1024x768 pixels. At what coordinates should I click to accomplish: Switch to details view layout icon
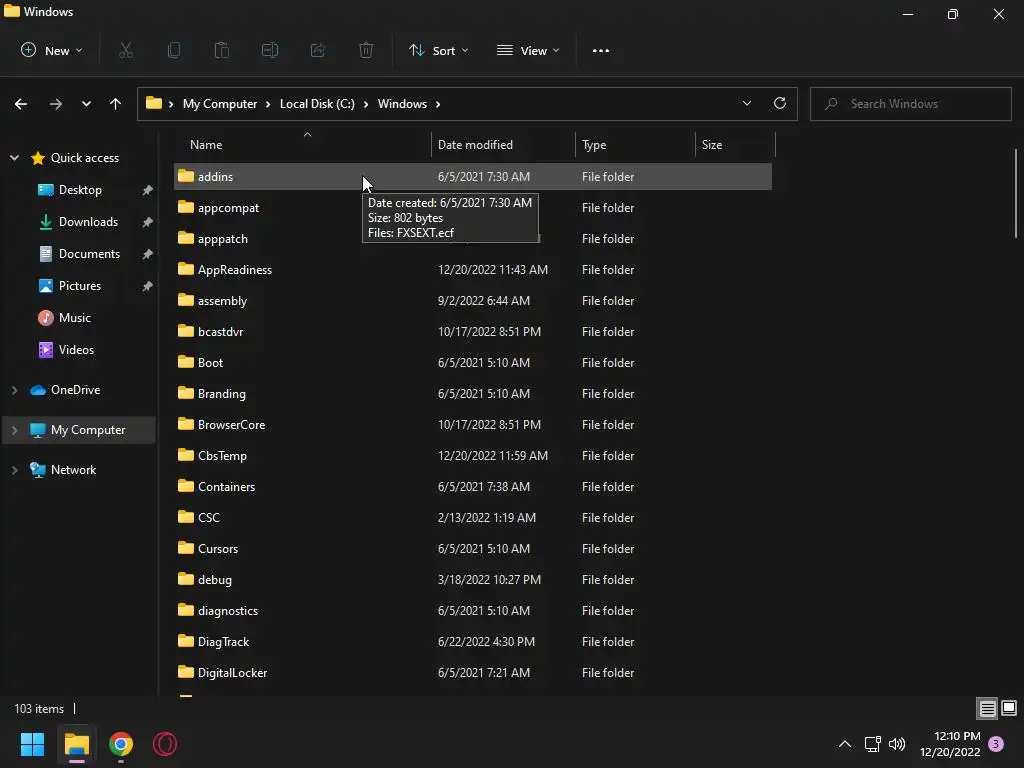987,709
